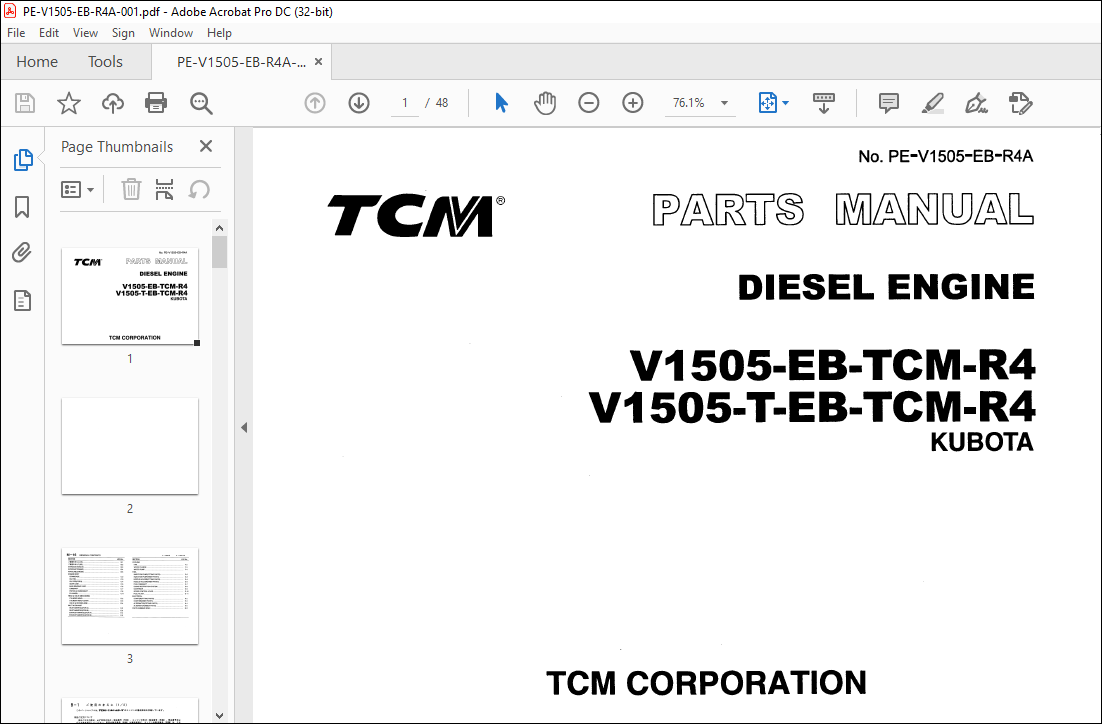The image size is (1102, 724).
Task: Zoom out with minus button
Action: (x=589, y=103)
